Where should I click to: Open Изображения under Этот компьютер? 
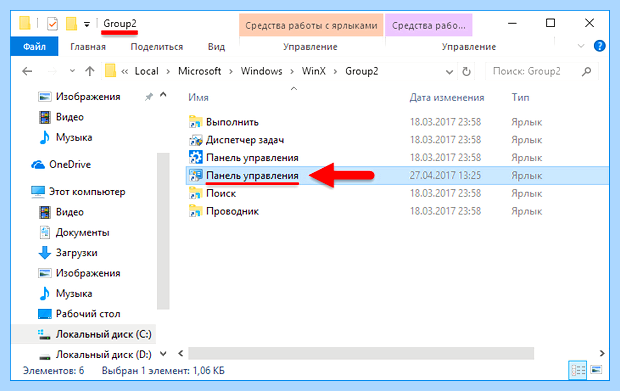(x=88, y=273)
